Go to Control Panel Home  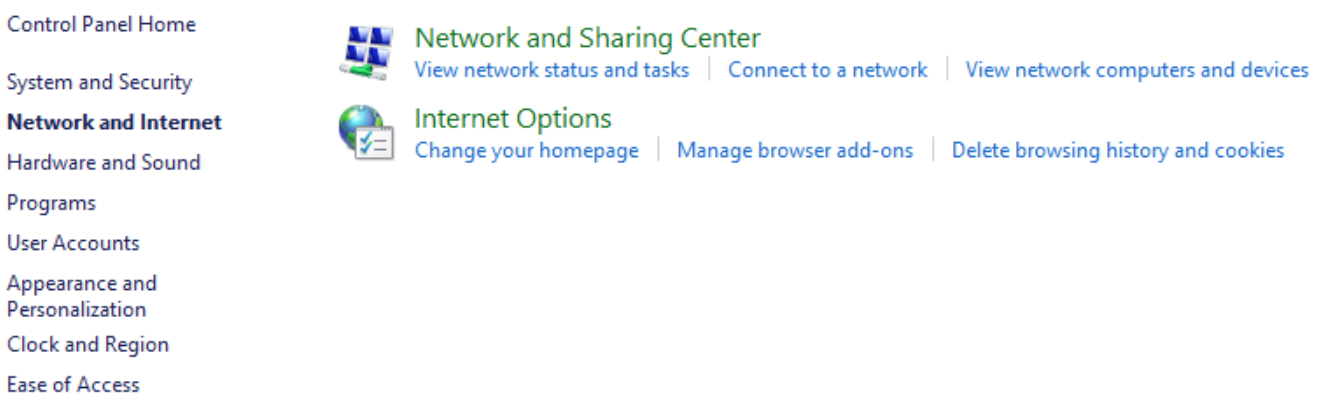pyautogui.click(x=101, y=24)
